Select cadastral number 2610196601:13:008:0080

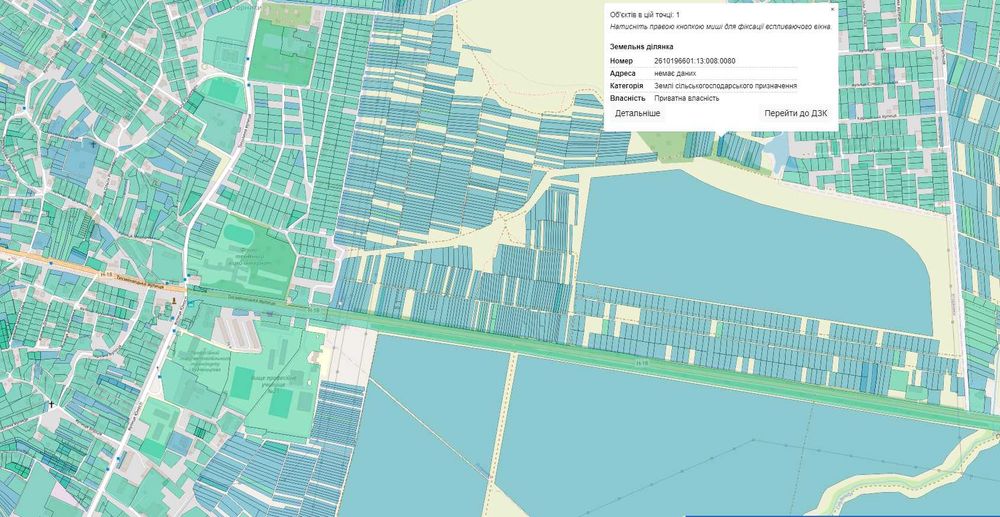[x=695, y=61]
